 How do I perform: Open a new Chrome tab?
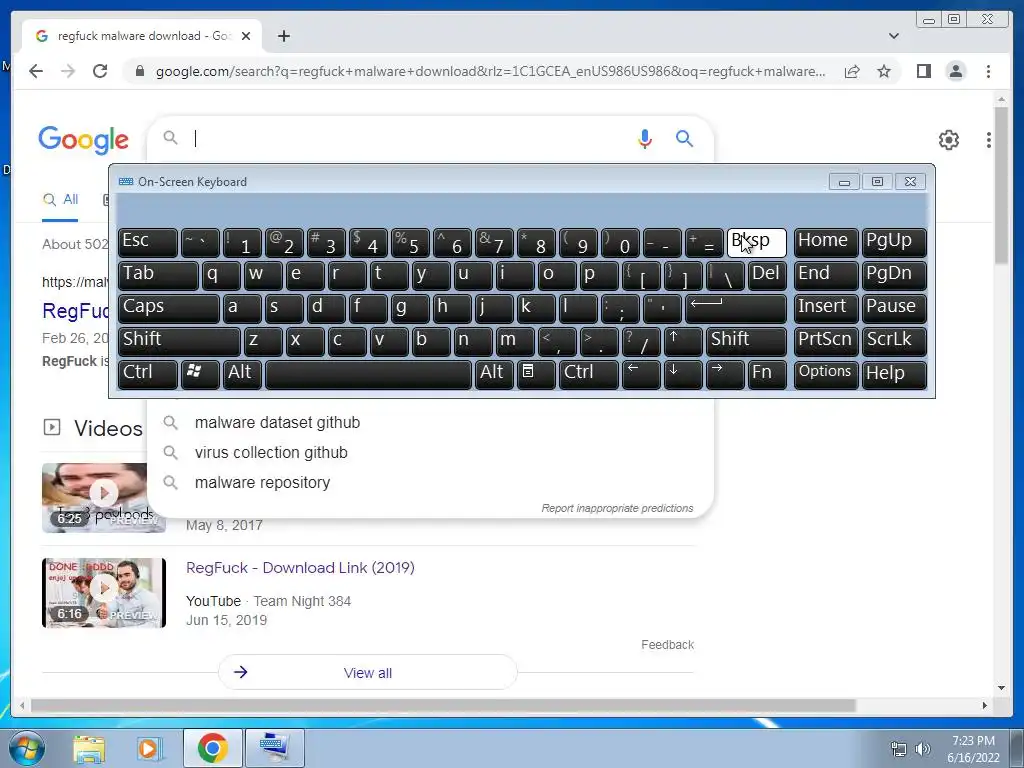tap(283, 36)
